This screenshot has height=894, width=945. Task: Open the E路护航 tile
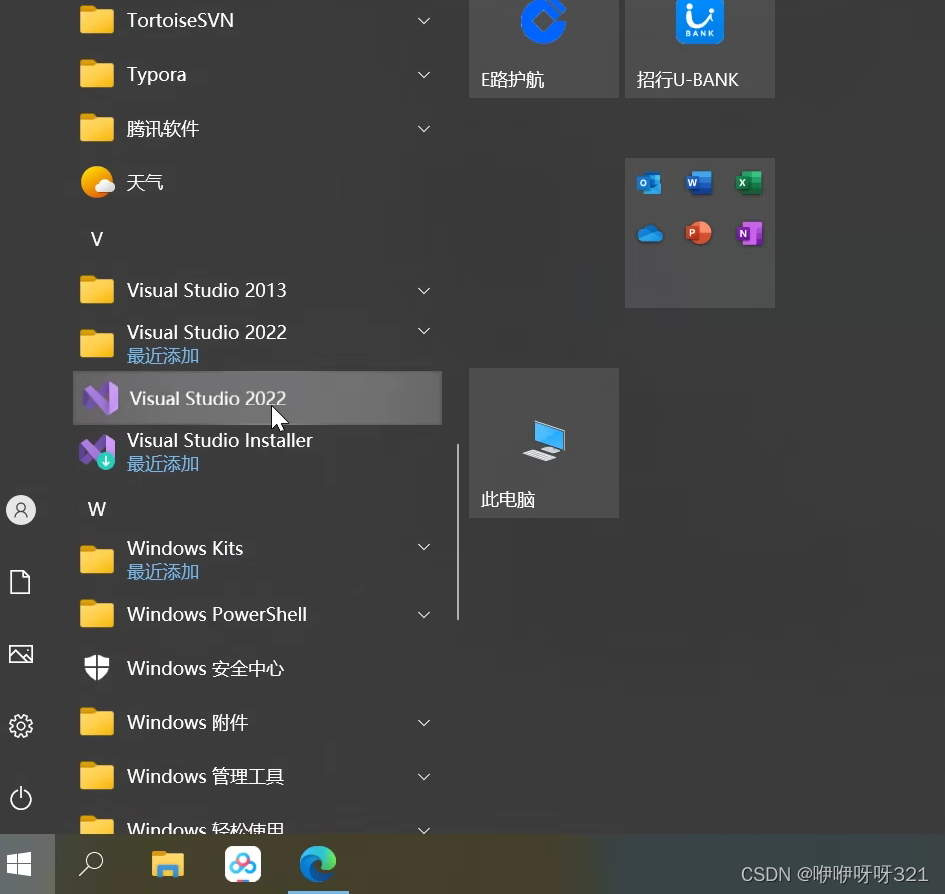point(544,48)
